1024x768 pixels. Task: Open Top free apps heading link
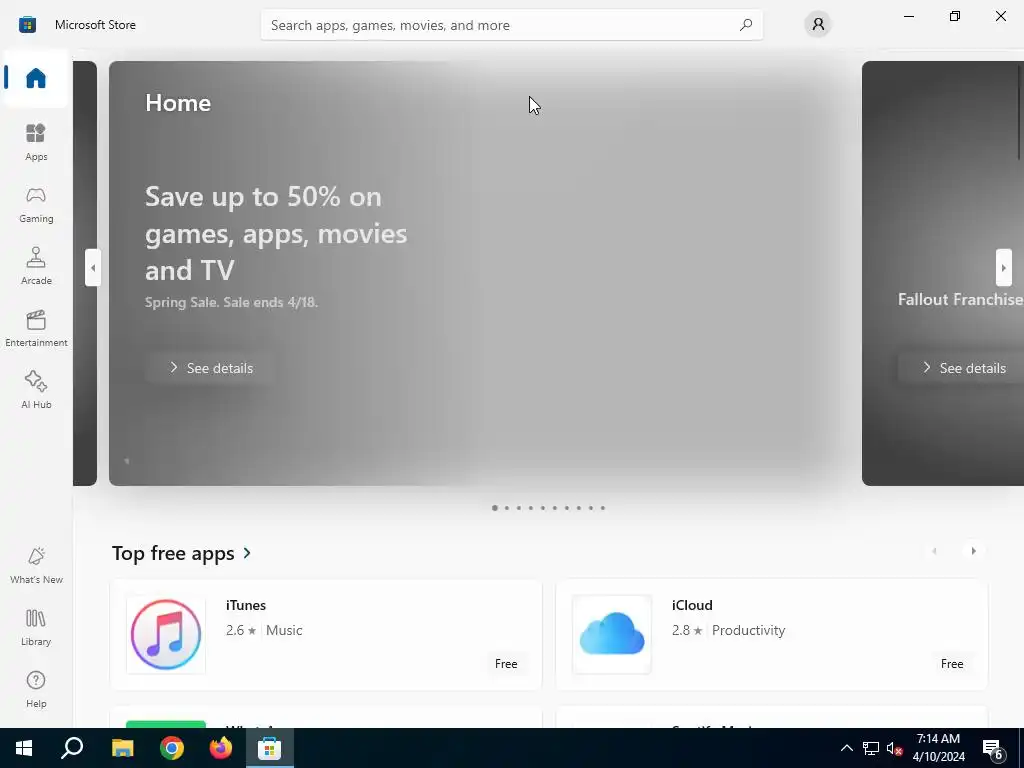[173, 553]
